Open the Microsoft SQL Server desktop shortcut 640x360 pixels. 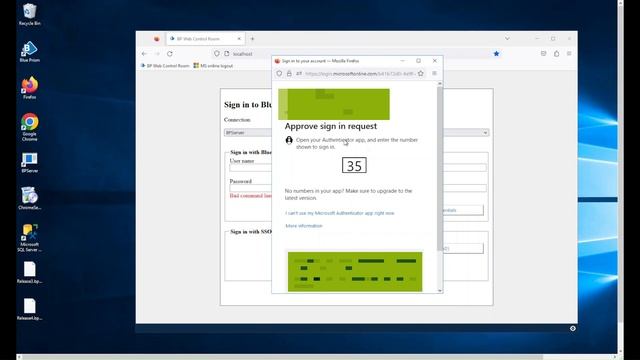(29, 238)
